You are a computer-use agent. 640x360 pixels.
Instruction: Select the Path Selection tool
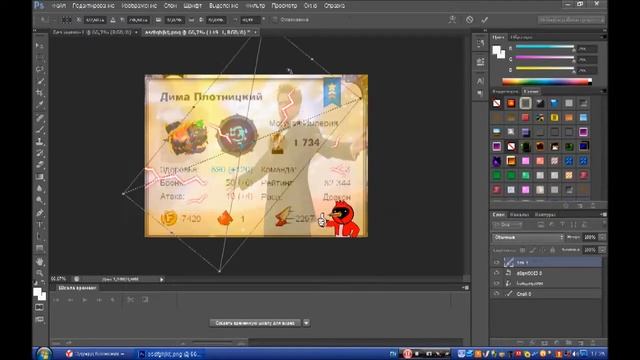(40, 236)
